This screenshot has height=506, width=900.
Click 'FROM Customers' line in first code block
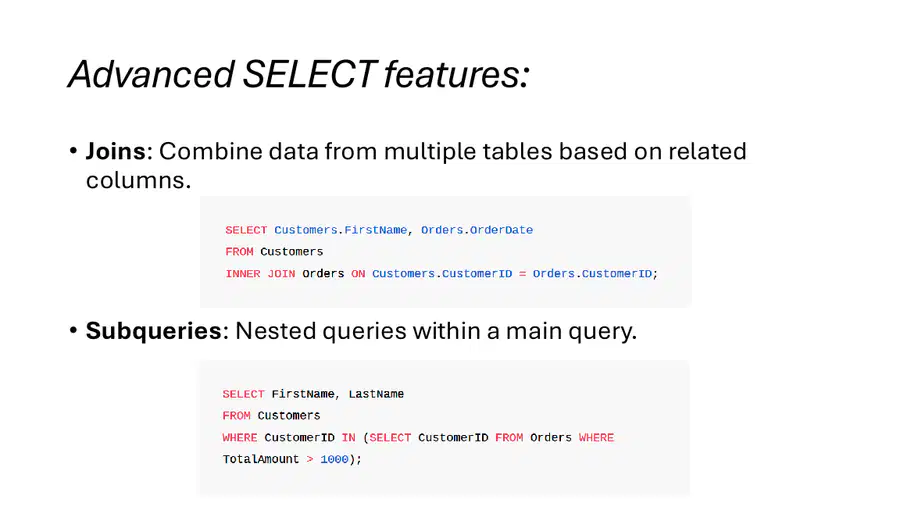(x=274, y=252)
